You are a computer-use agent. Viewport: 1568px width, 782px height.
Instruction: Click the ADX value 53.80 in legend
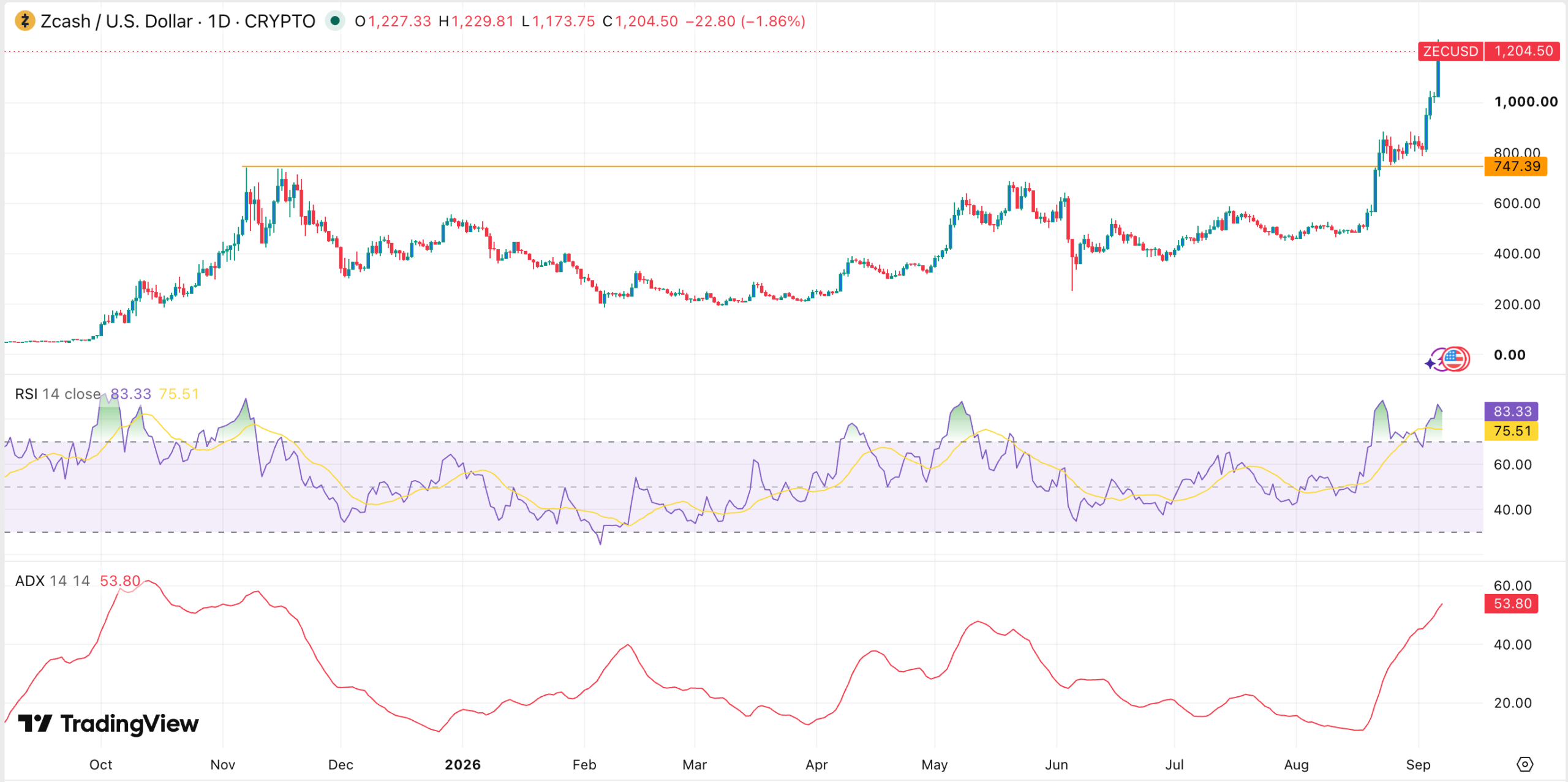pyautogui.click(x=120, y=581)
